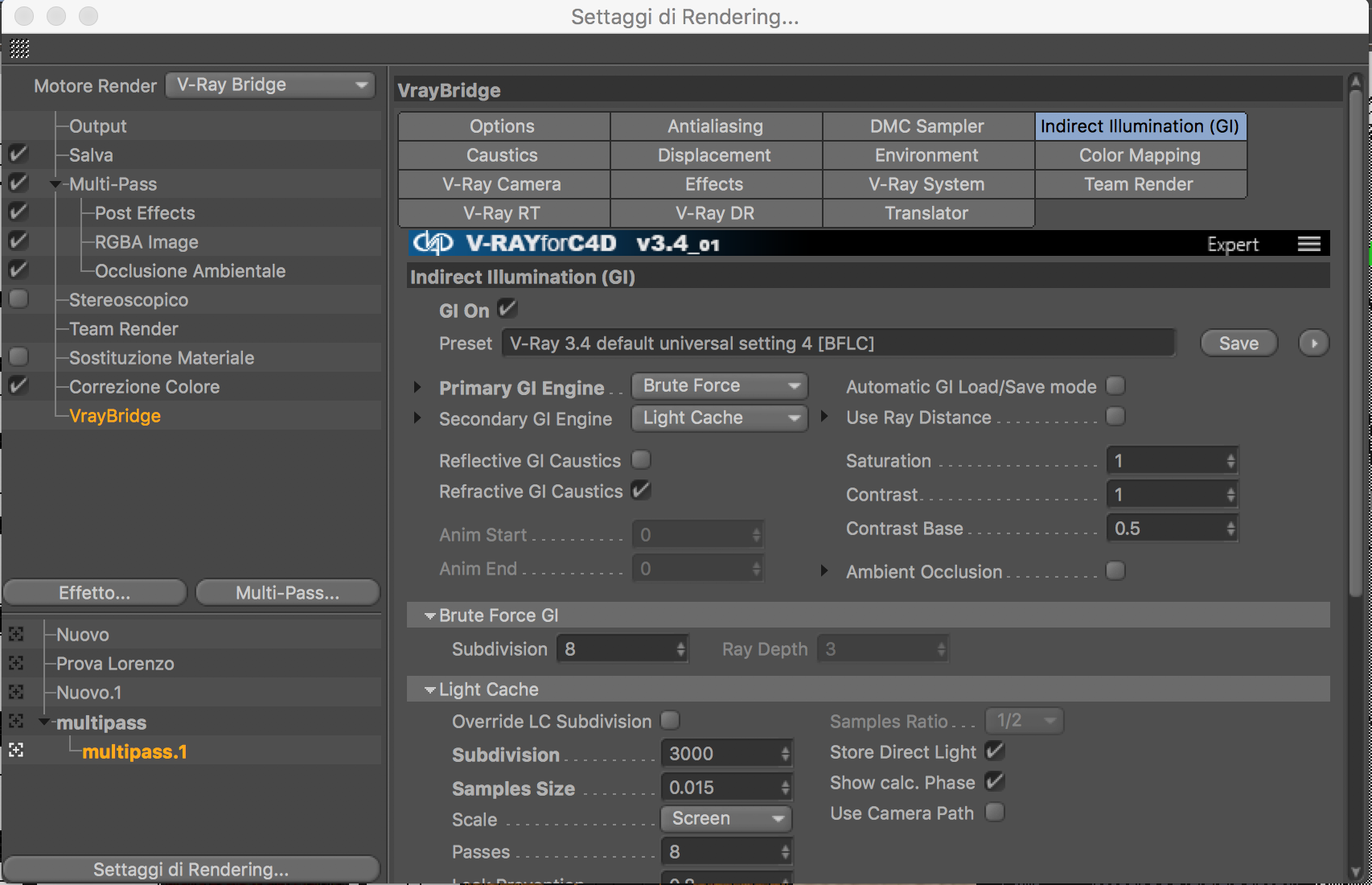Screen dimensions: 1372x885
Task: Click the scroll down arrow of the right scrollbar
Action: click(x=1355, y=871)
